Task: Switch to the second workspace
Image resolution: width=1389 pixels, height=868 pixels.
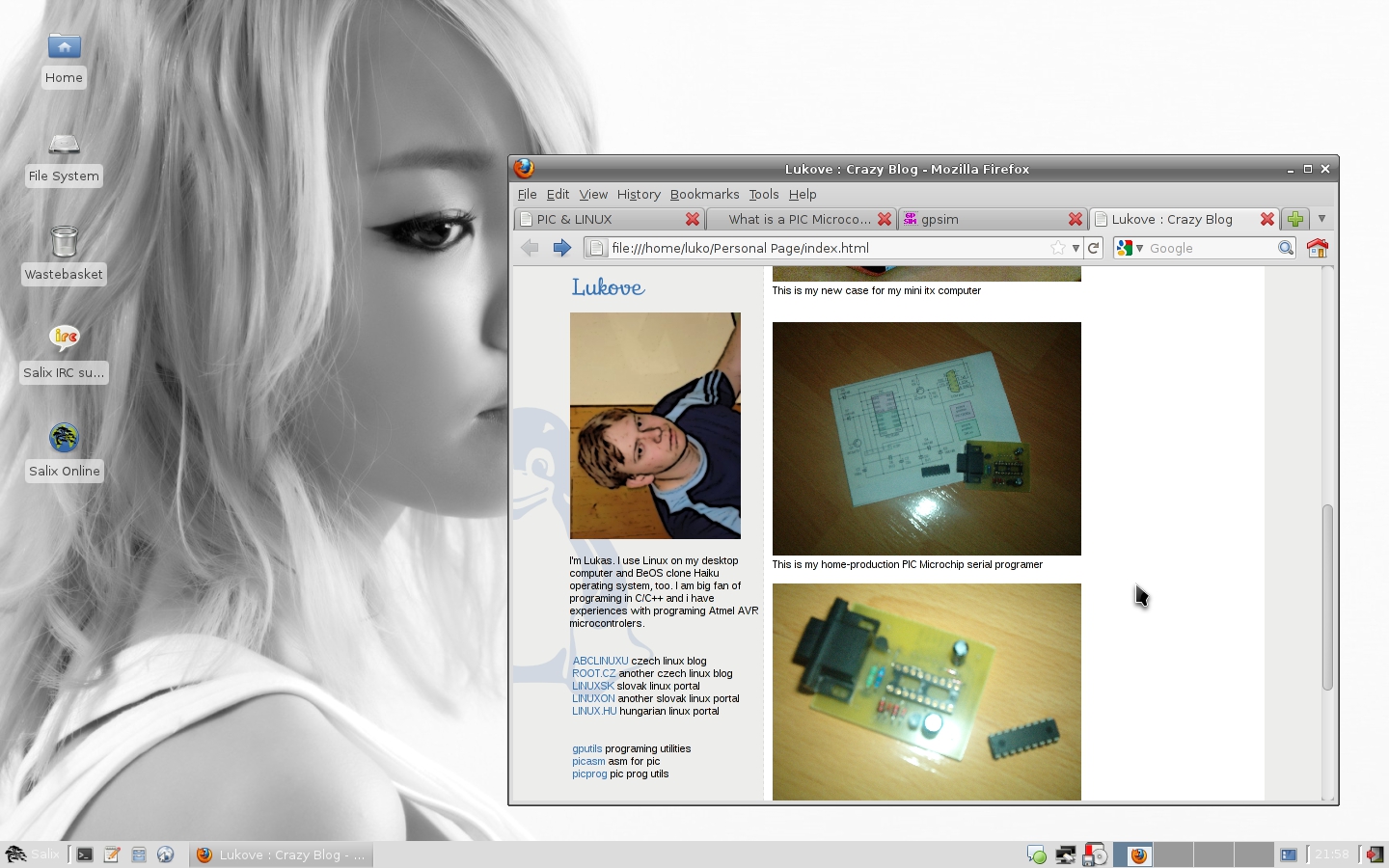Action: (1174, 854)
